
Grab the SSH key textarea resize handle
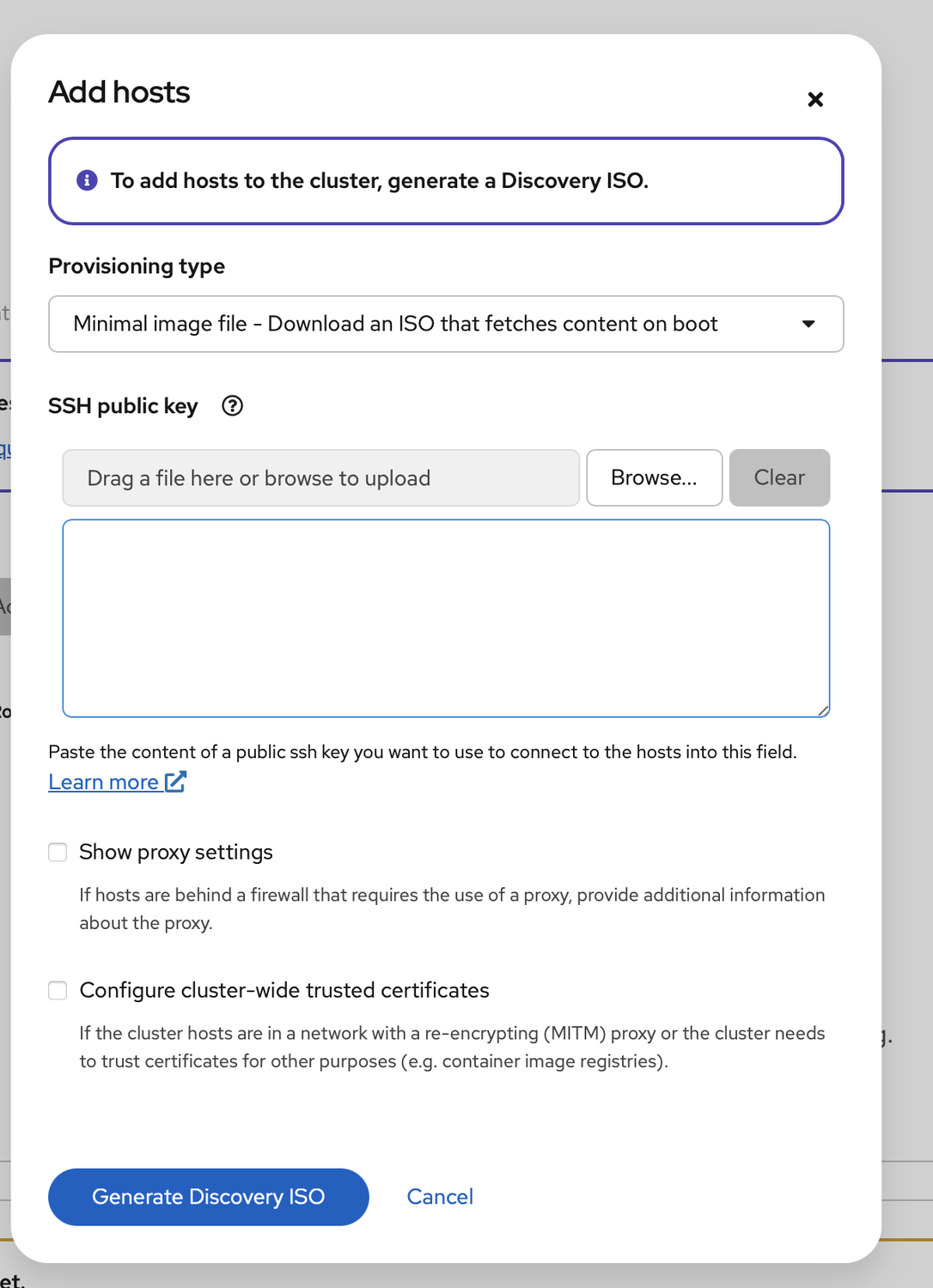(x=823, y=710)
